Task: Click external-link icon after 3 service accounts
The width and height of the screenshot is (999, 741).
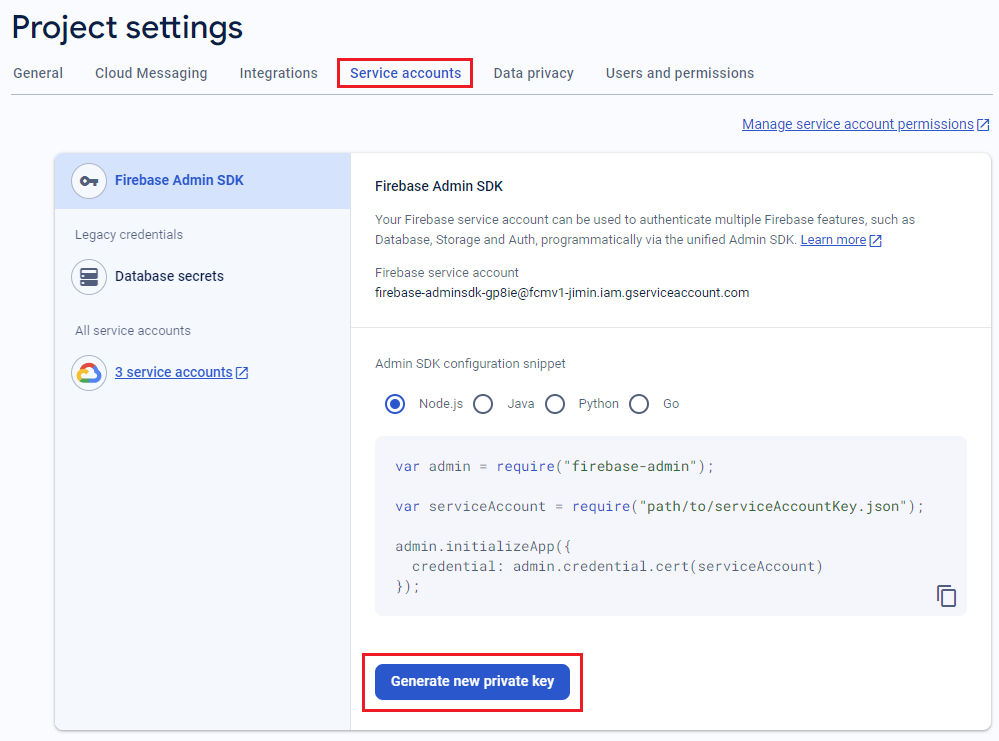Action: coord(242,373)
